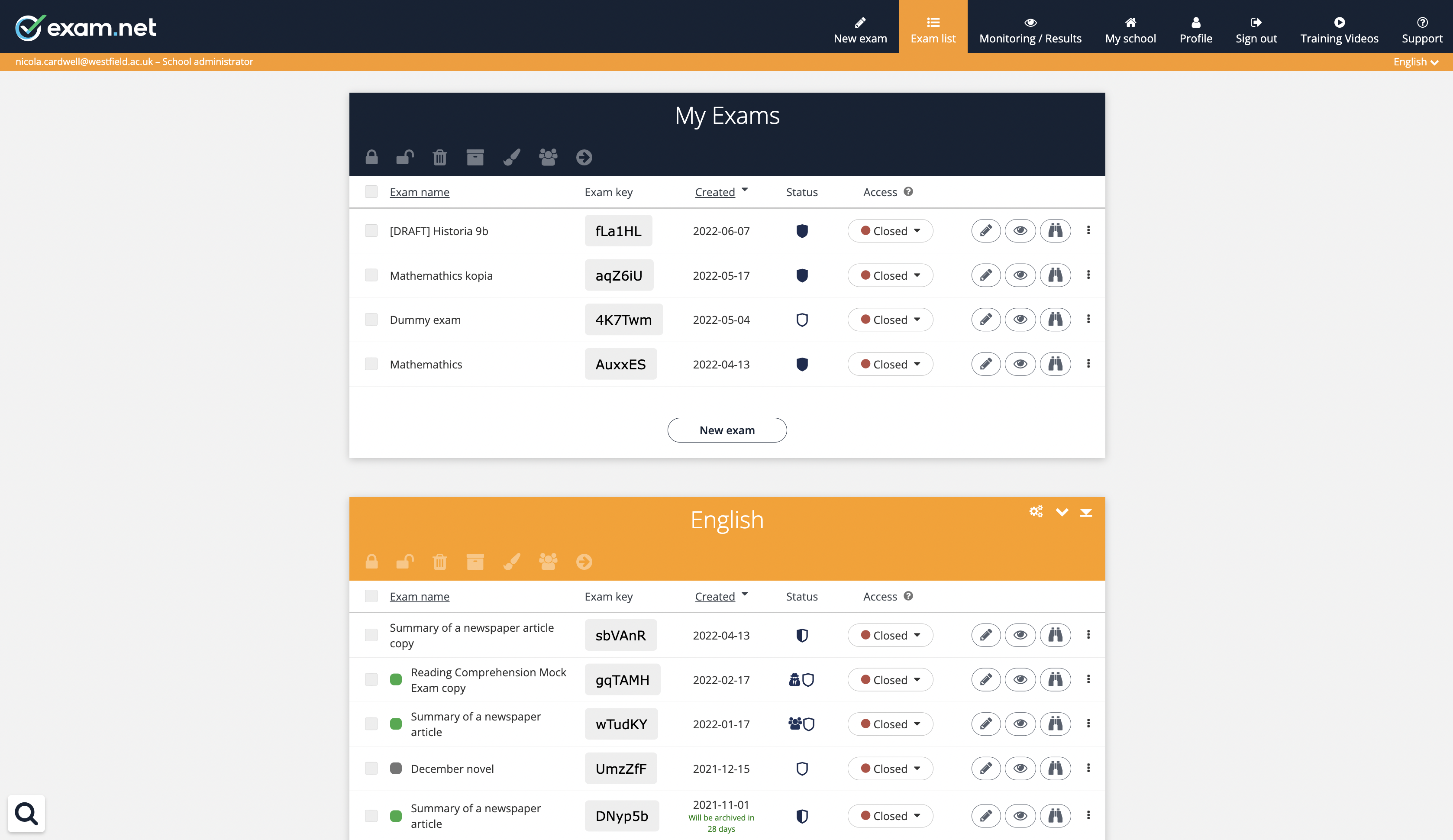Open binoculars monitoring for Mathemathics kopia
Image resolution: width=1453 pixels, height=840 pixels.
(x=1055, y=275)
